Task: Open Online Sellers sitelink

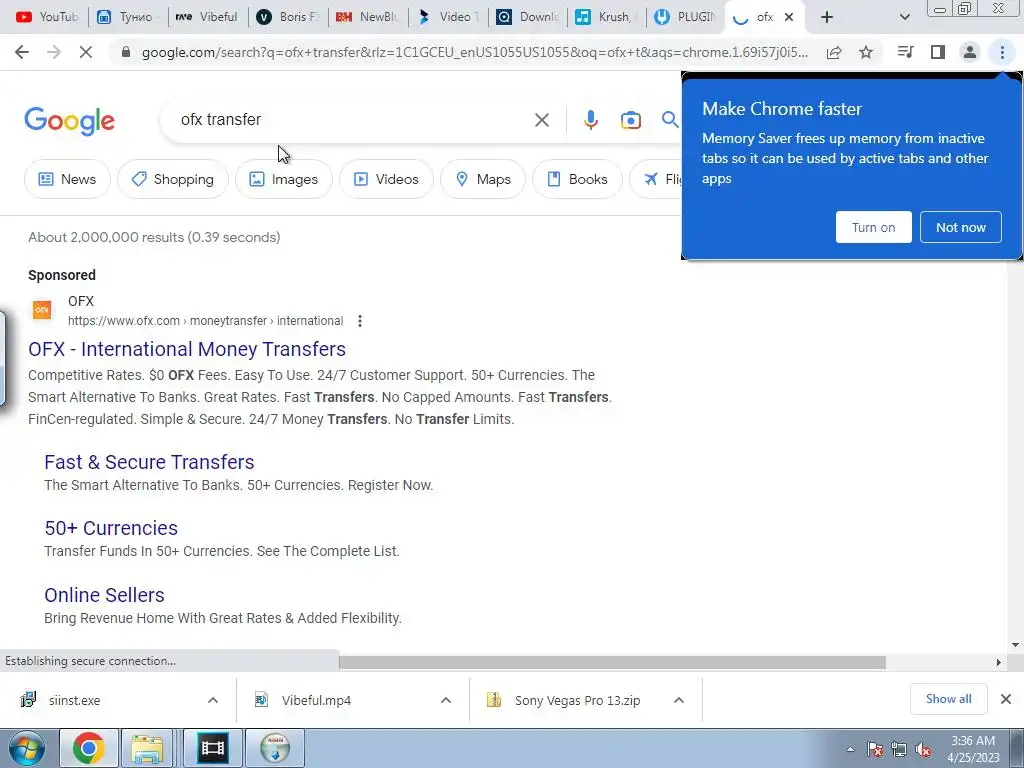Action: [104, 595]
